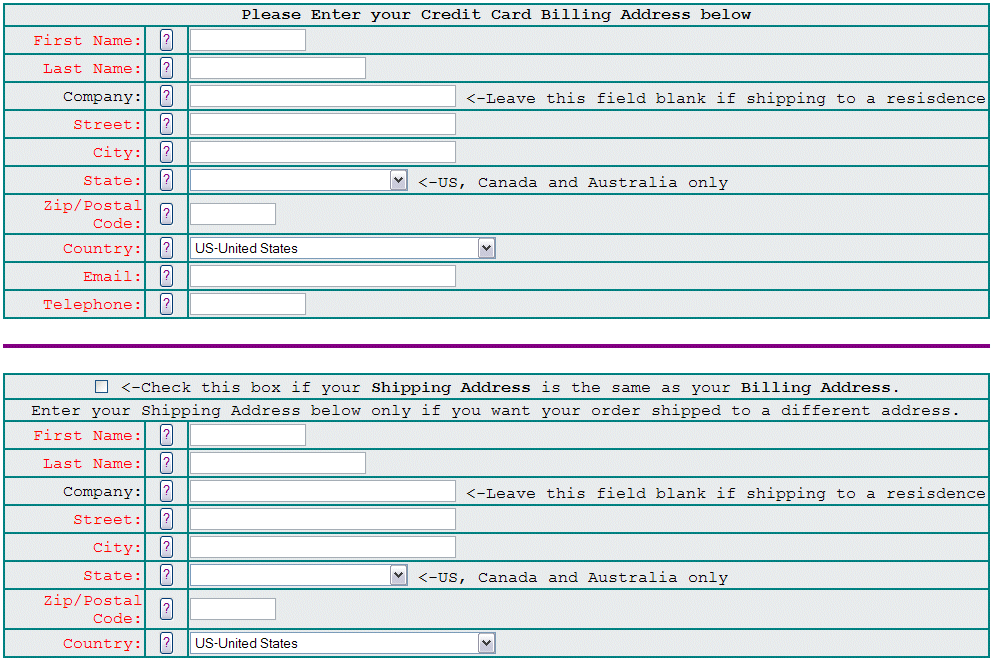Open the help icon beside billing Company
The image size is (993, 660).
167,96
